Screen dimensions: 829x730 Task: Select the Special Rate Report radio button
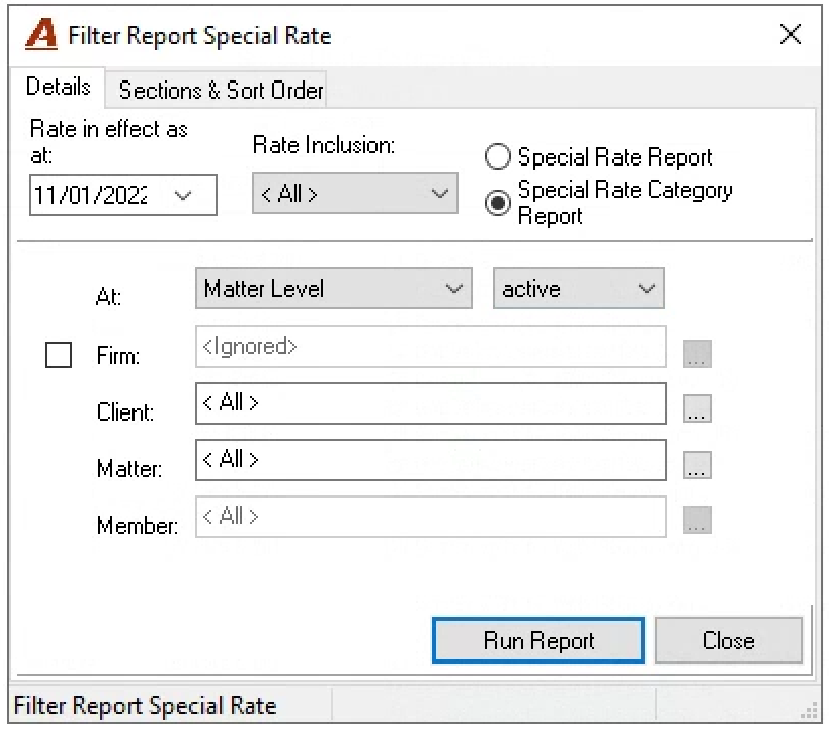click(x=498, y=156)
